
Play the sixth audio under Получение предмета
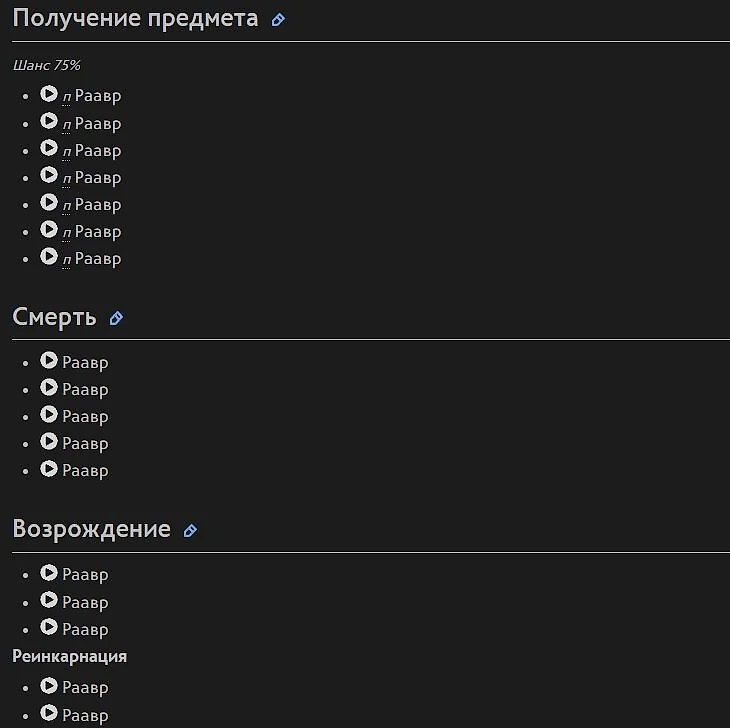(49, 229)
